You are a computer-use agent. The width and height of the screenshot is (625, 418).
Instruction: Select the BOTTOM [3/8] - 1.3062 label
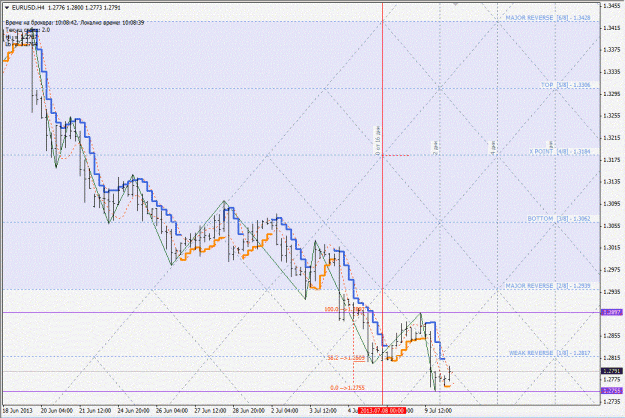click(559, 219)
